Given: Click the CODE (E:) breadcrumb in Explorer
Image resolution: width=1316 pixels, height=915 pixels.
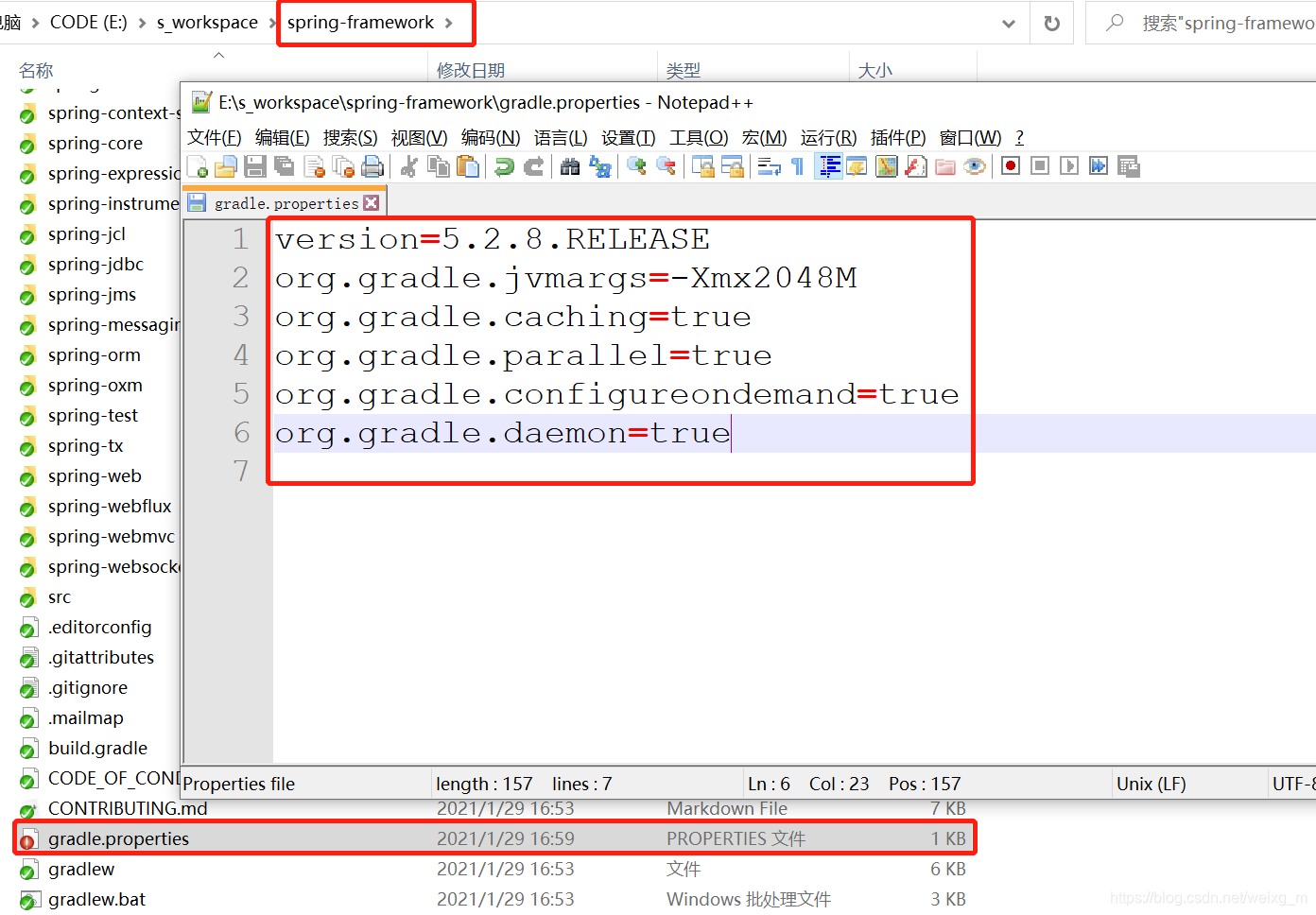Looking at the screenshot, I should coord(88,22).
